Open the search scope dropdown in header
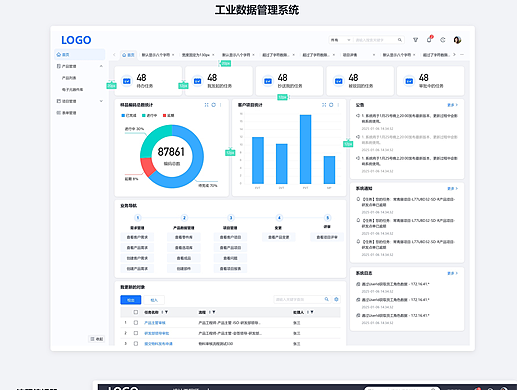This screenshot has height=390, width=520. click(340, 40)
